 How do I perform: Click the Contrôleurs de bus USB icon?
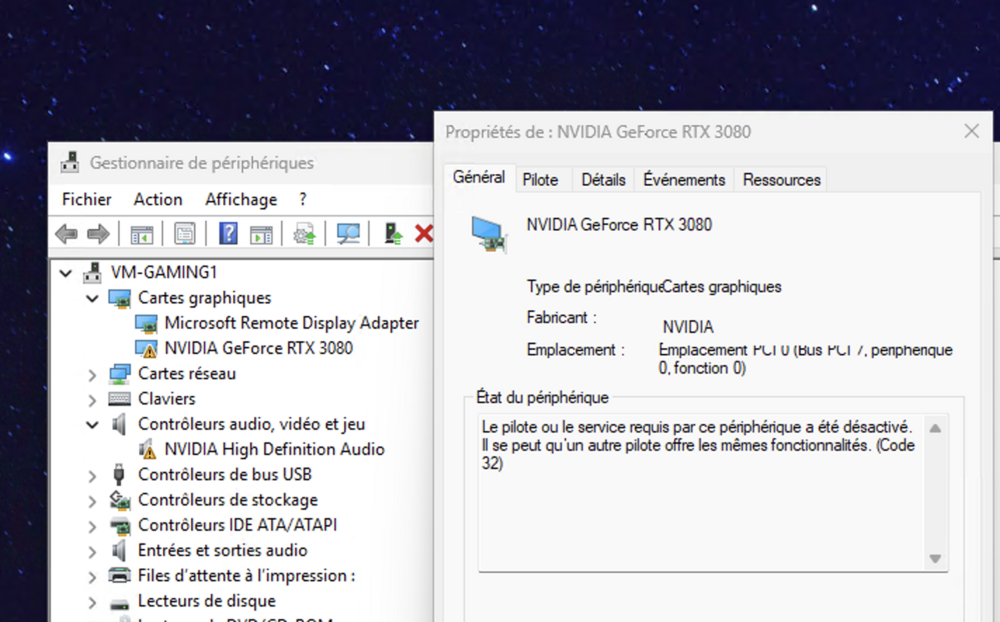[119, 475]
